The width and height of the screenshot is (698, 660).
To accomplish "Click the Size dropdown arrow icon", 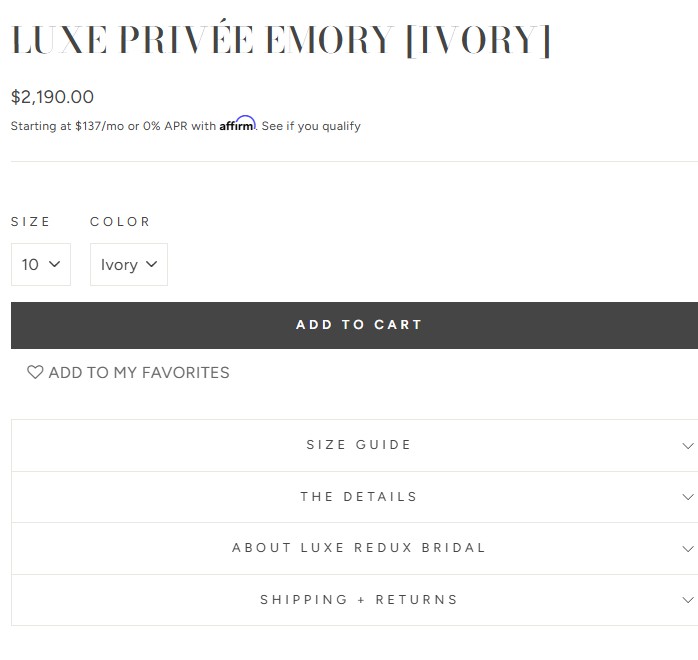I will (x=54, y=264).
